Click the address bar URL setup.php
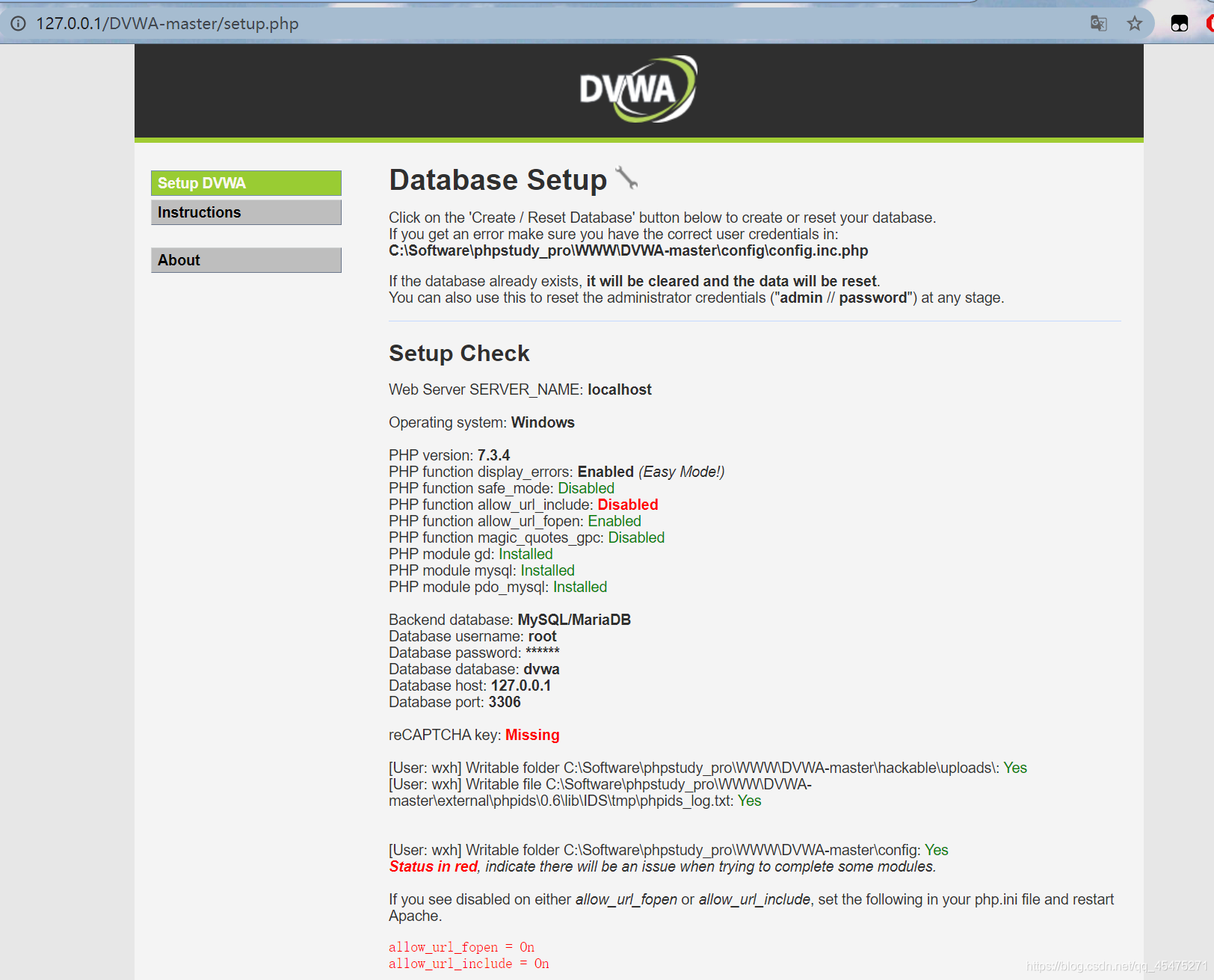1214x980 pixels. [167, 23]
